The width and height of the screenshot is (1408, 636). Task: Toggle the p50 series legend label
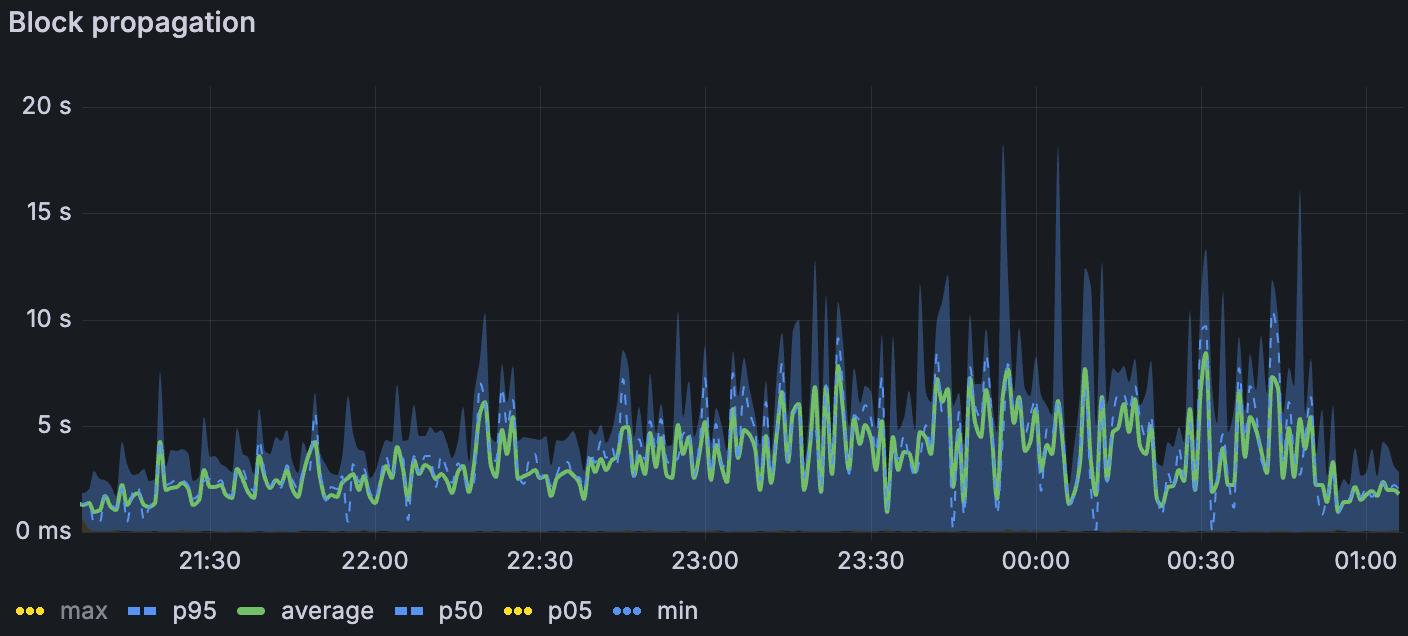[x=461, y=610]
